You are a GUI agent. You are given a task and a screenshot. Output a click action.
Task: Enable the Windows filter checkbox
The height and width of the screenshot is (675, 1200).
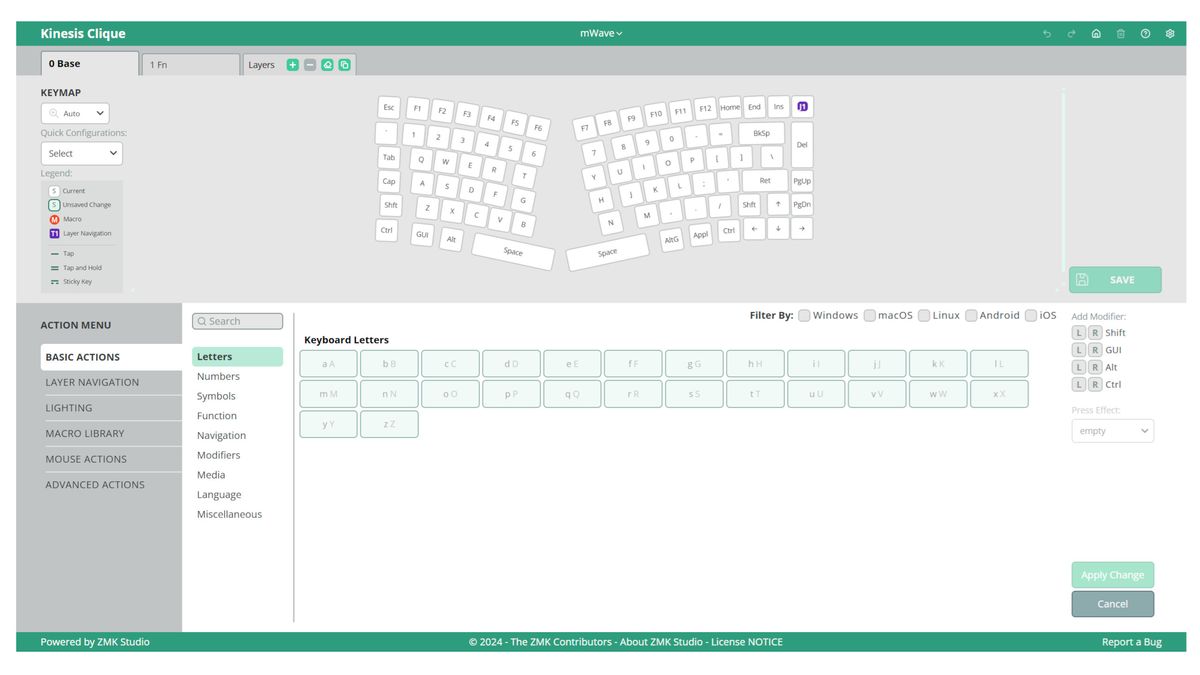tap(804, 315)
